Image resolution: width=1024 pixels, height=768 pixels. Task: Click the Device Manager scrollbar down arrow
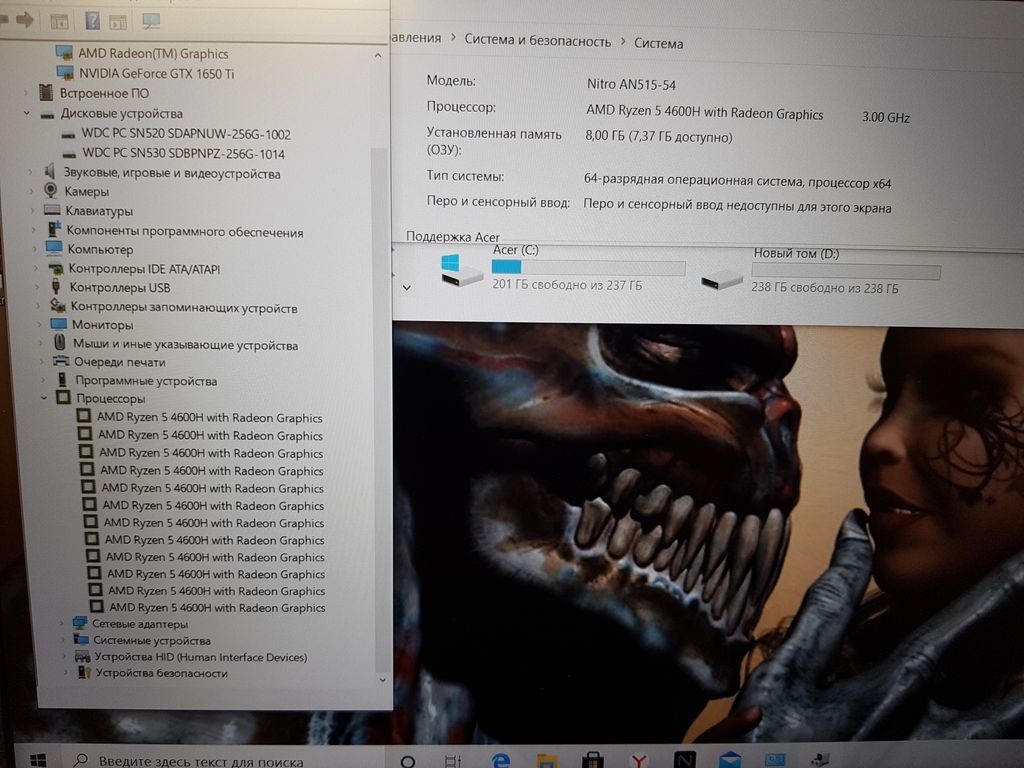(382, 680)
